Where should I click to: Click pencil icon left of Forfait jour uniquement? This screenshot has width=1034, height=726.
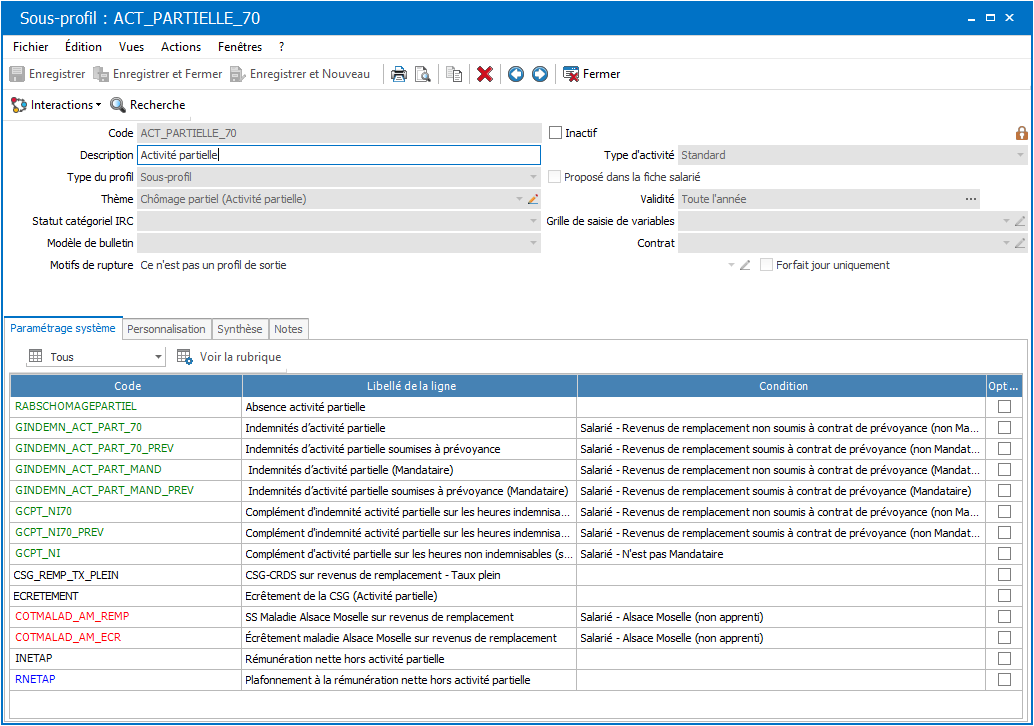pyautogui.click(x=745, y=265)
